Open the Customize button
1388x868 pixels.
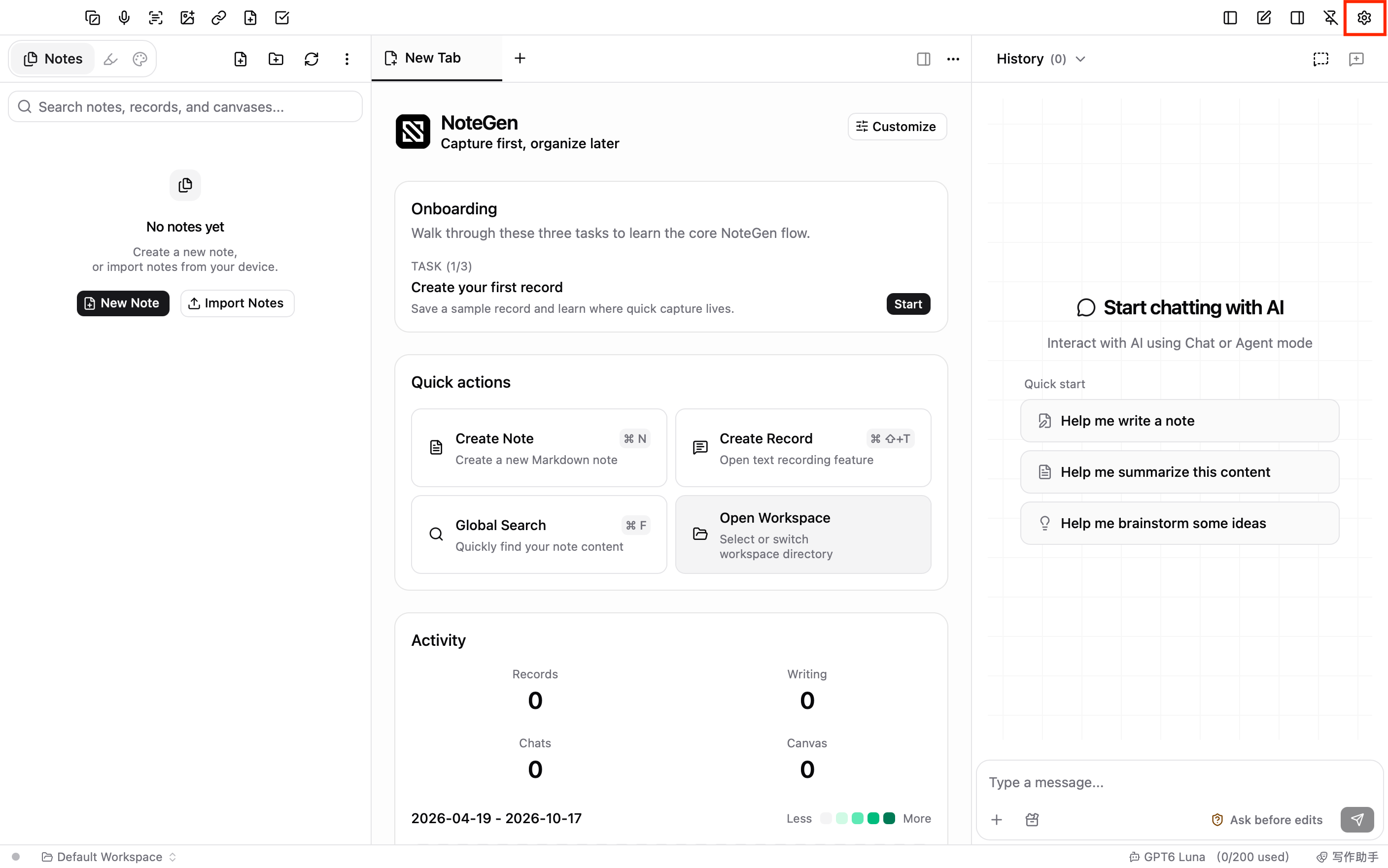coord(897,126)
